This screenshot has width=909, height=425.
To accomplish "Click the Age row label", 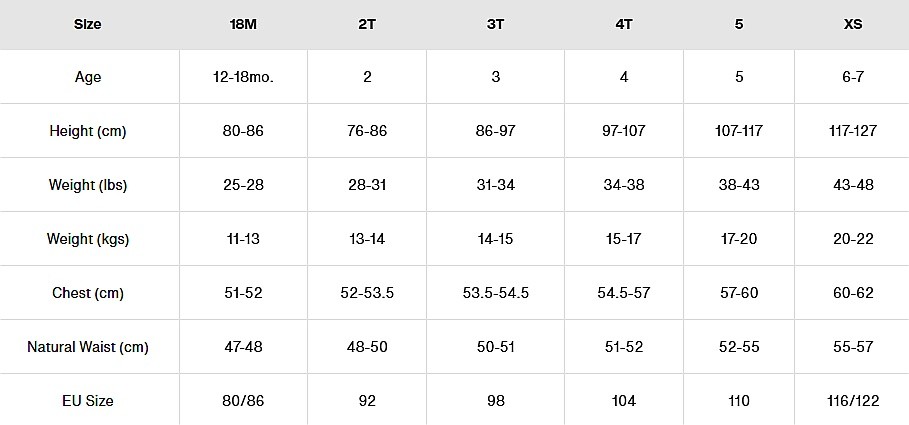I will (88, 77).
